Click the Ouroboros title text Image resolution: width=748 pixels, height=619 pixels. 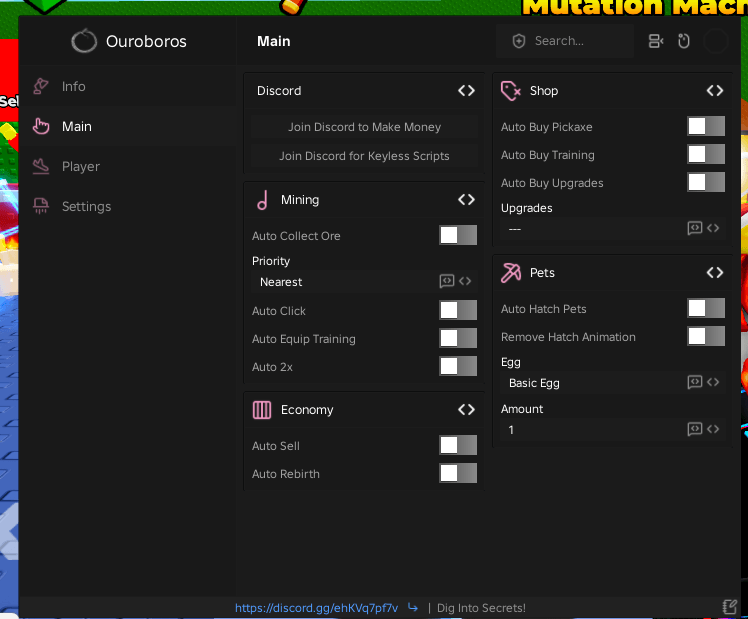pos(146,41)
